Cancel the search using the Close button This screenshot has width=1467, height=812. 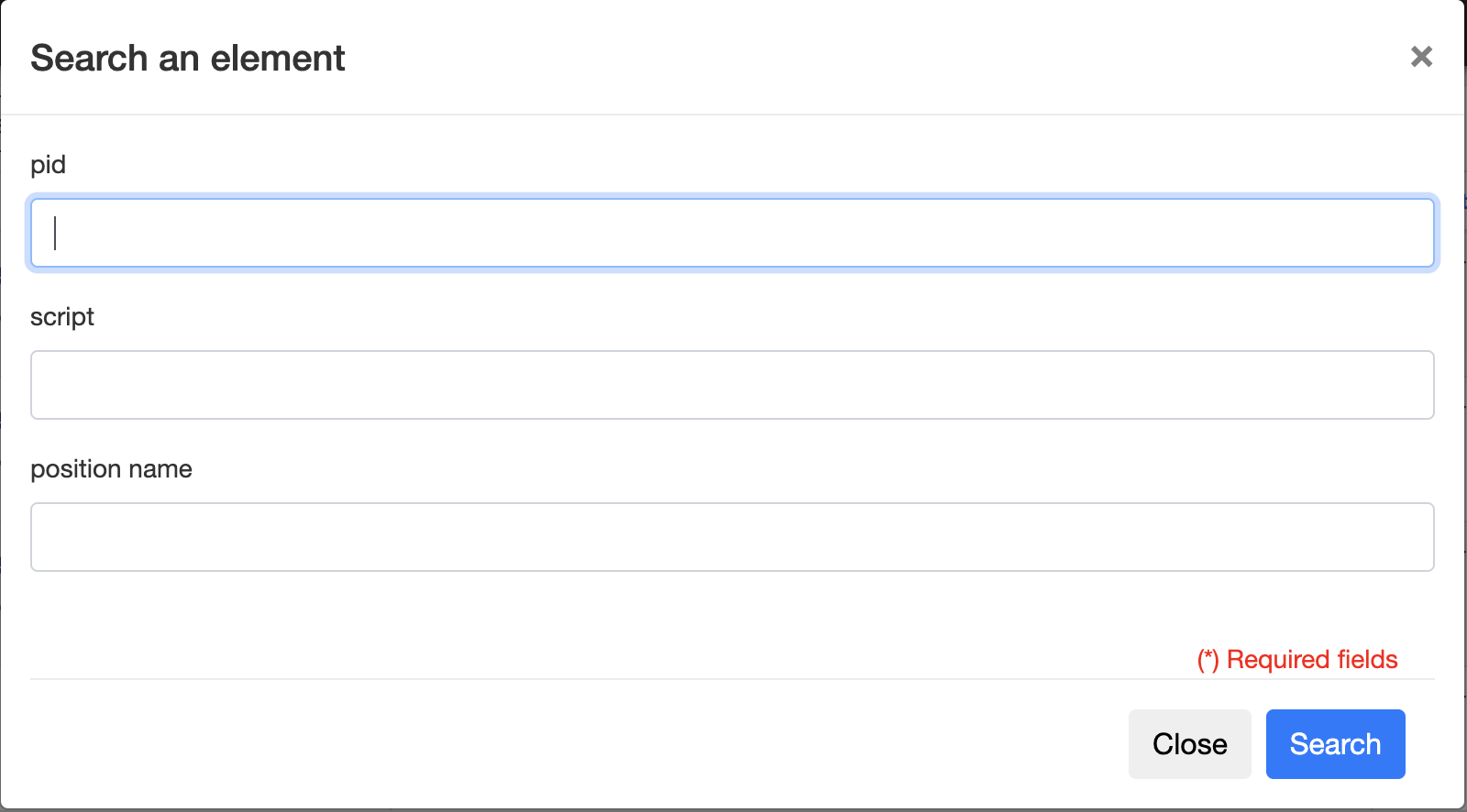(x=1189, y=744)
